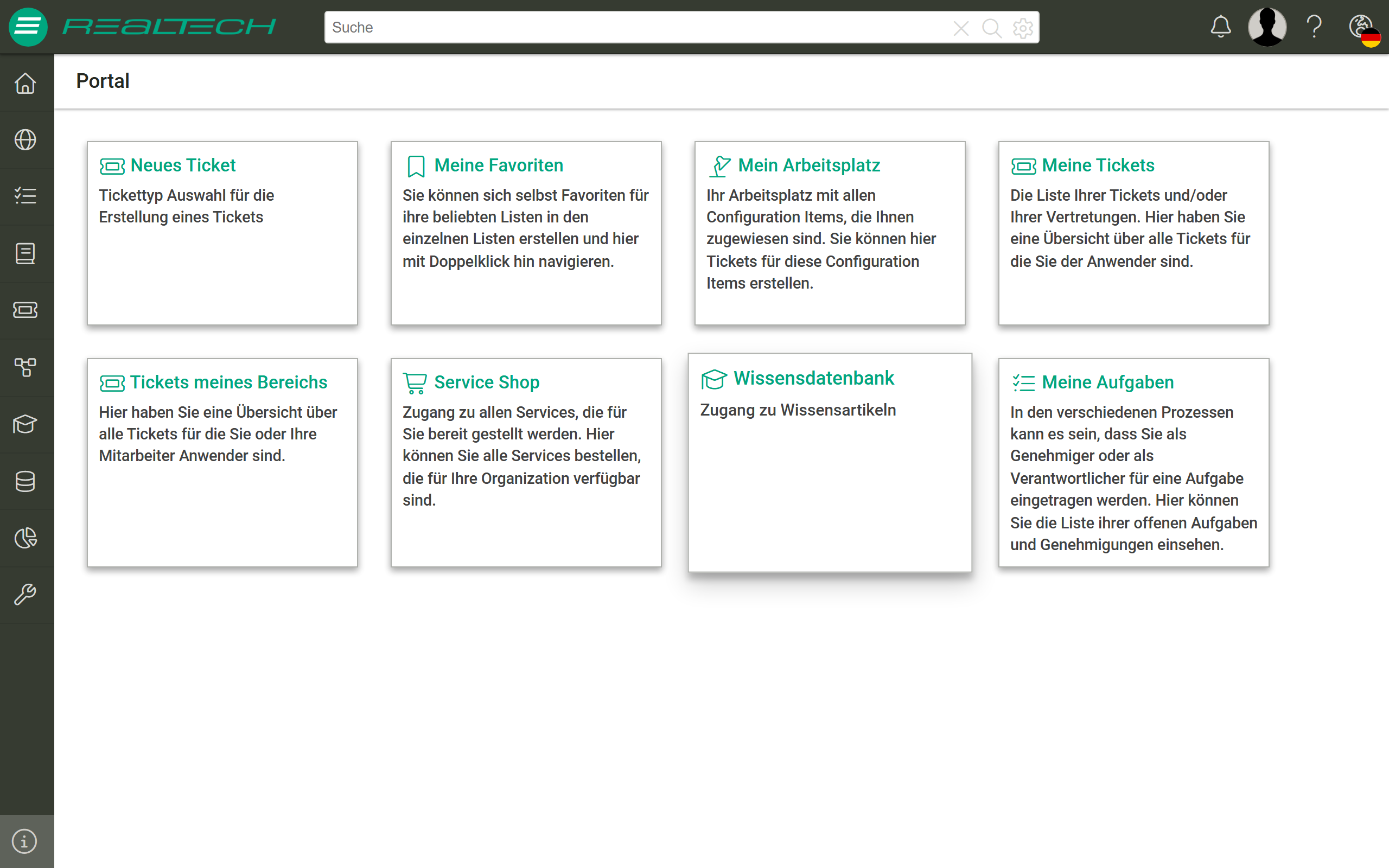Open the Meine Aufgaben tile
This screenshot has width=1389, height=868.
[1133, 463]
